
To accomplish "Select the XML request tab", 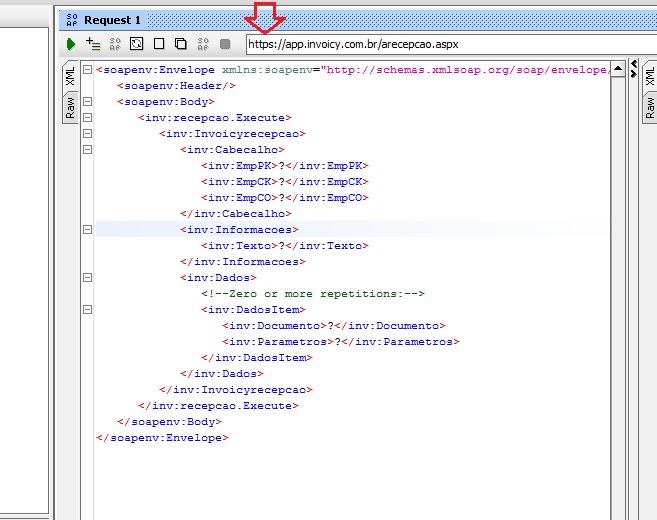I will [x=70, y=77].
